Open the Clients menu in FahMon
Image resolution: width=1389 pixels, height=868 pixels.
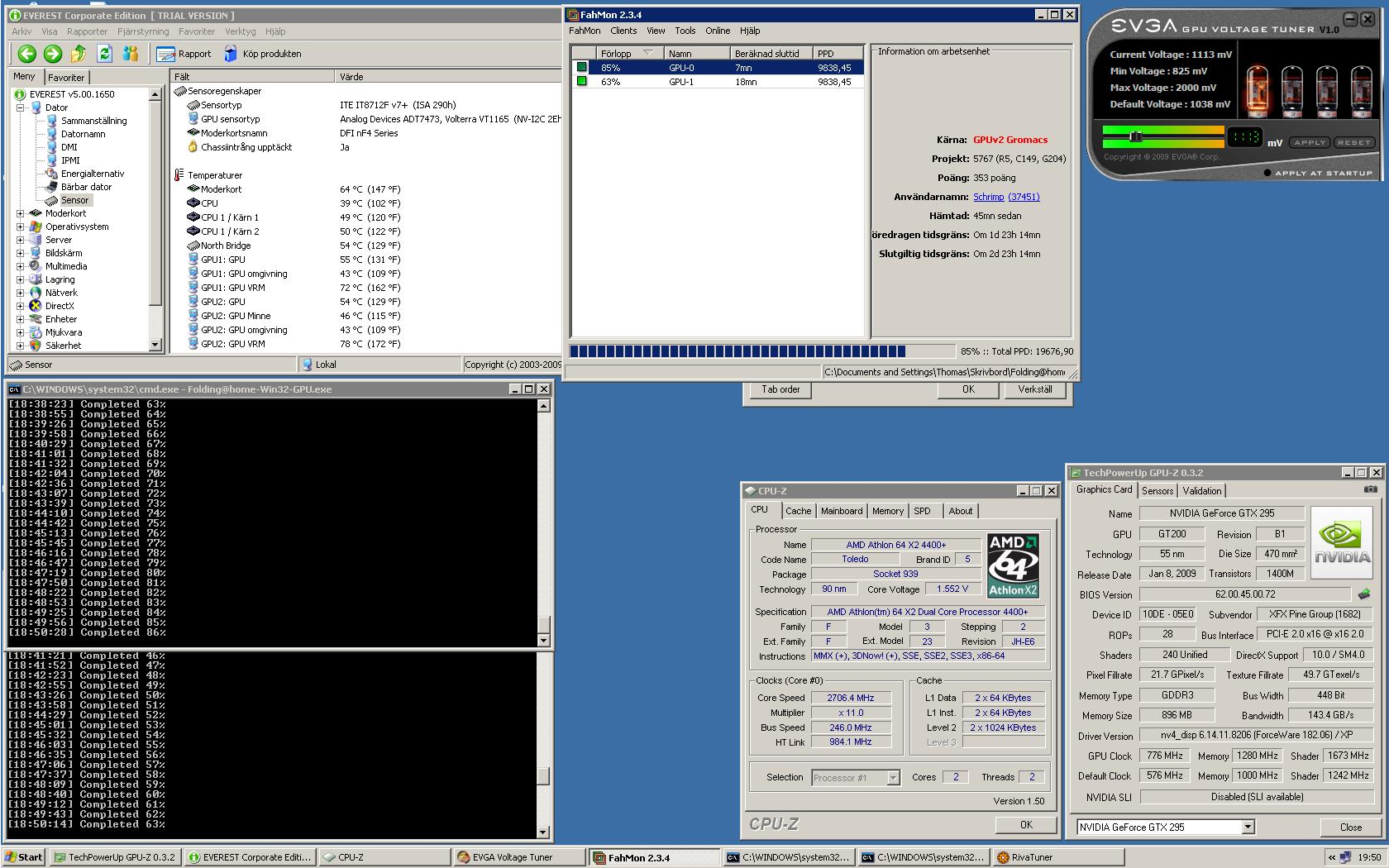623,31
